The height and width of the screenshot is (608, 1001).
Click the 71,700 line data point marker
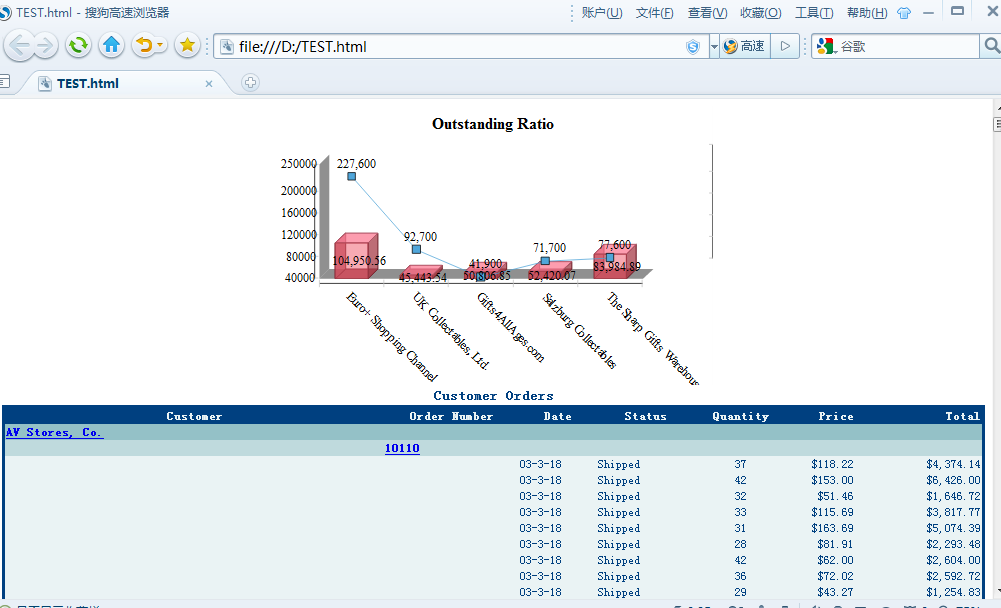point(545,261)
